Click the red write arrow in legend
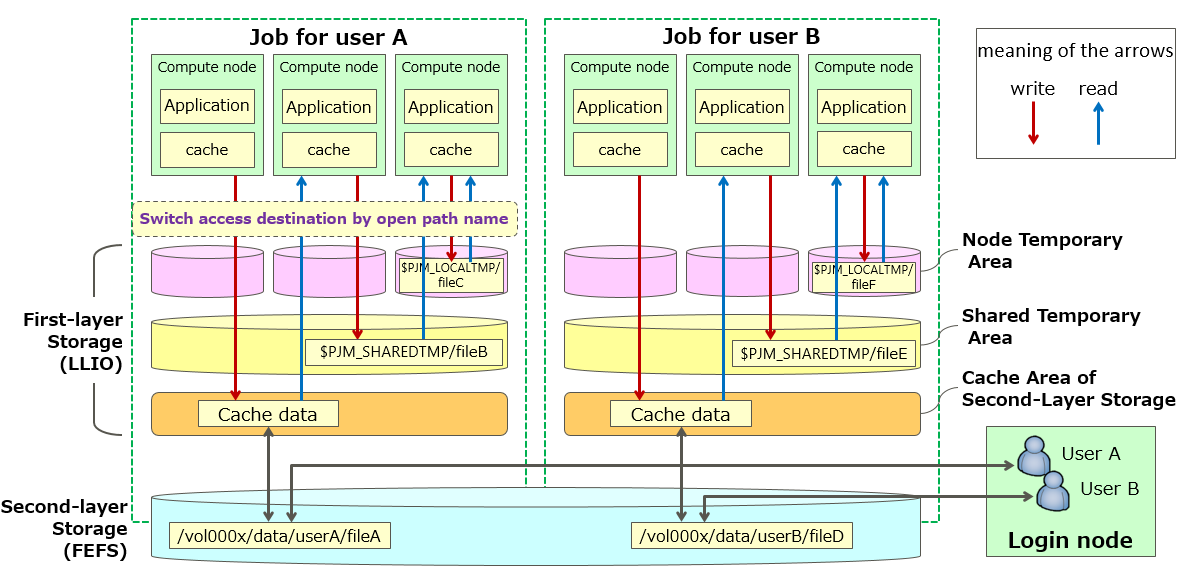Image resolution: width=1181 pixels, height=578 pixels. 1034,123
